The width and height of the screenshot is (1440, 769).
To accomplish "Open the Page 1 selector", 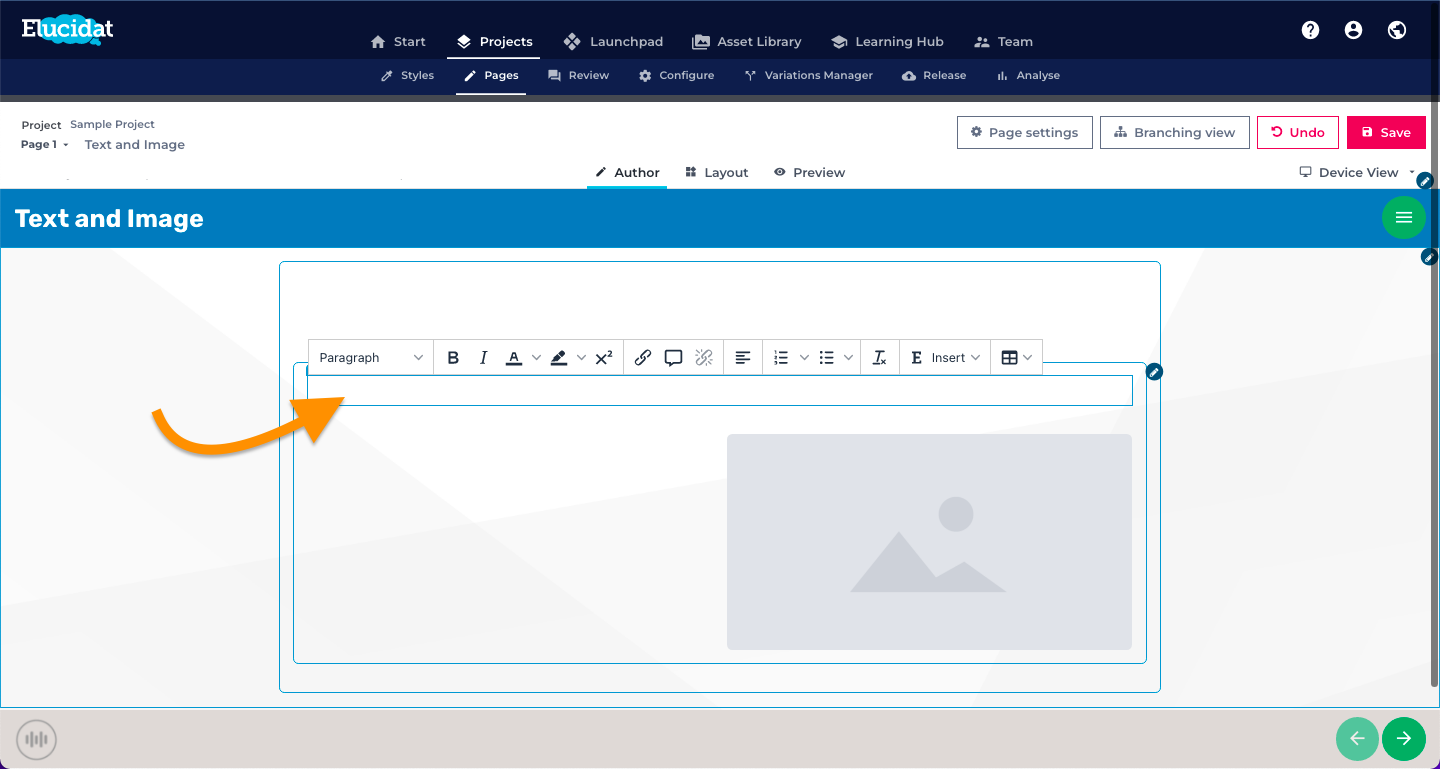I will click(45, 145).
